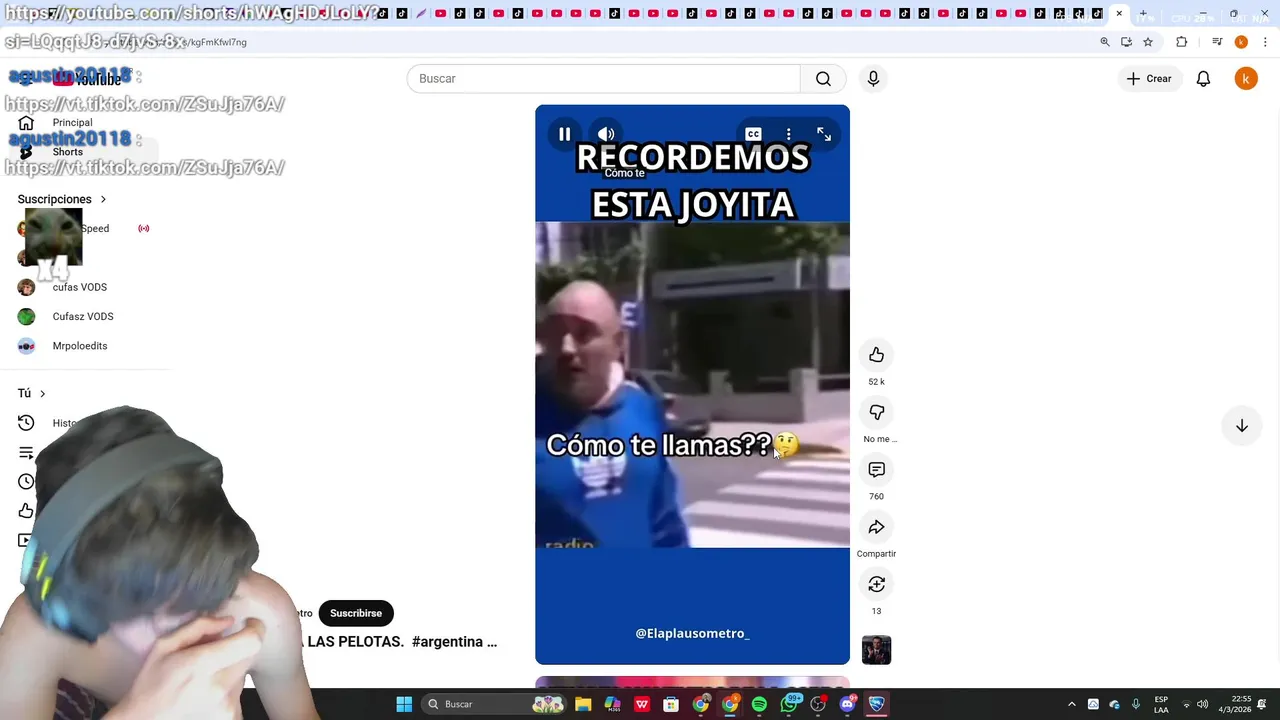Open the 22:55 clock and calendar
The width and height of the screenshot is (1280, 720).
coord(1235,704)
